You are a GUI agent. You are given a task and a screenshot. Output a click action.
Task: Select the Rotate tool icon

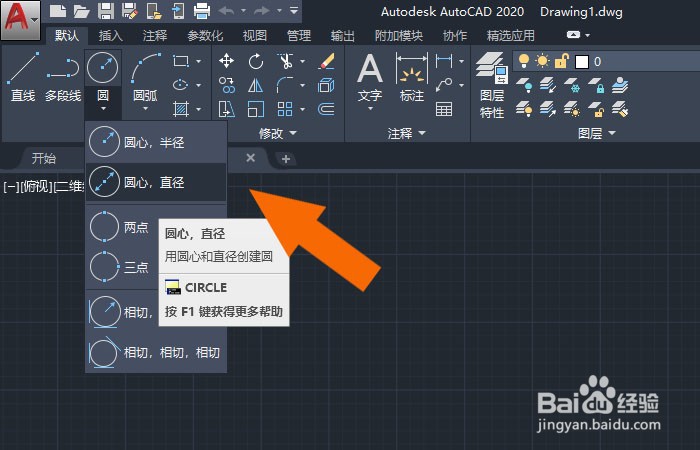point(255,61)
